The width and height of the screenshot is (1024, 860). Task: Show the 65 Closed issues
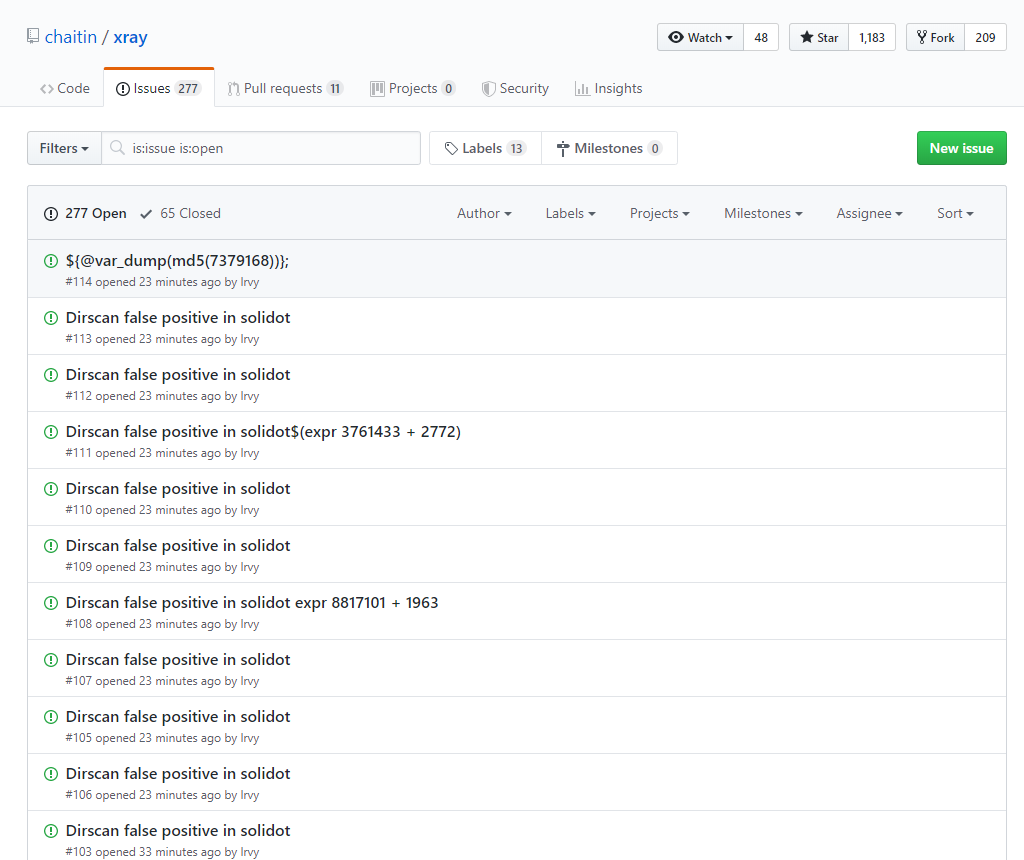point(181,214)
